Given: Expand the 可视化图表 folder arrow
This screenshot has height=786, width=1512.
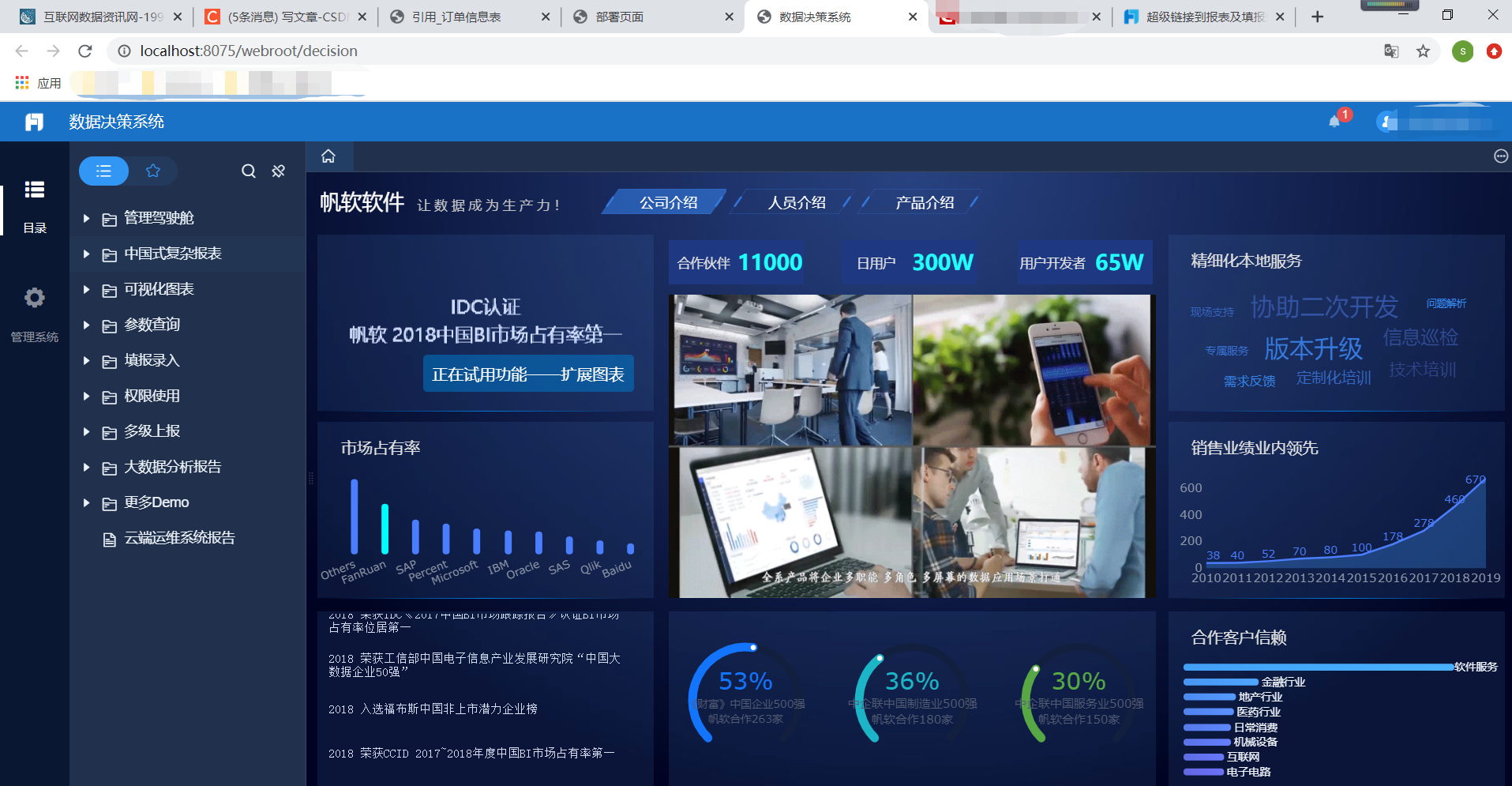Looking at the screenshot, I should [x=86, y=289].
